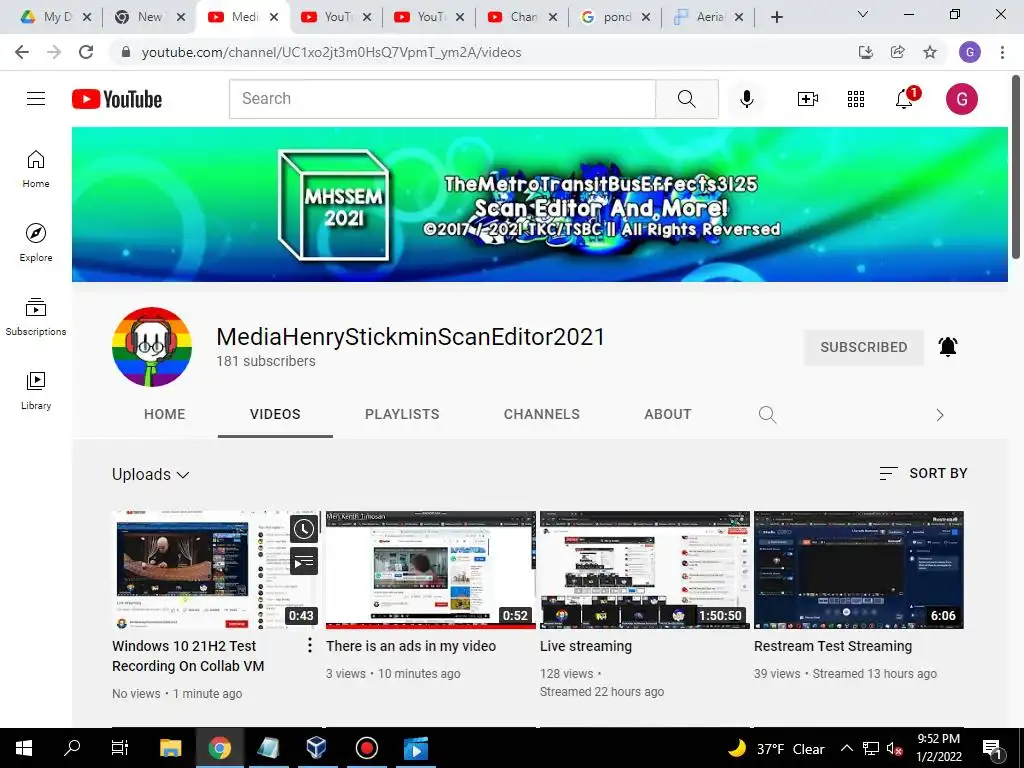Screen dimensions: 1024x768
Task: Open the tab search dropdown arrow
Action: click(x=863, y=14)
